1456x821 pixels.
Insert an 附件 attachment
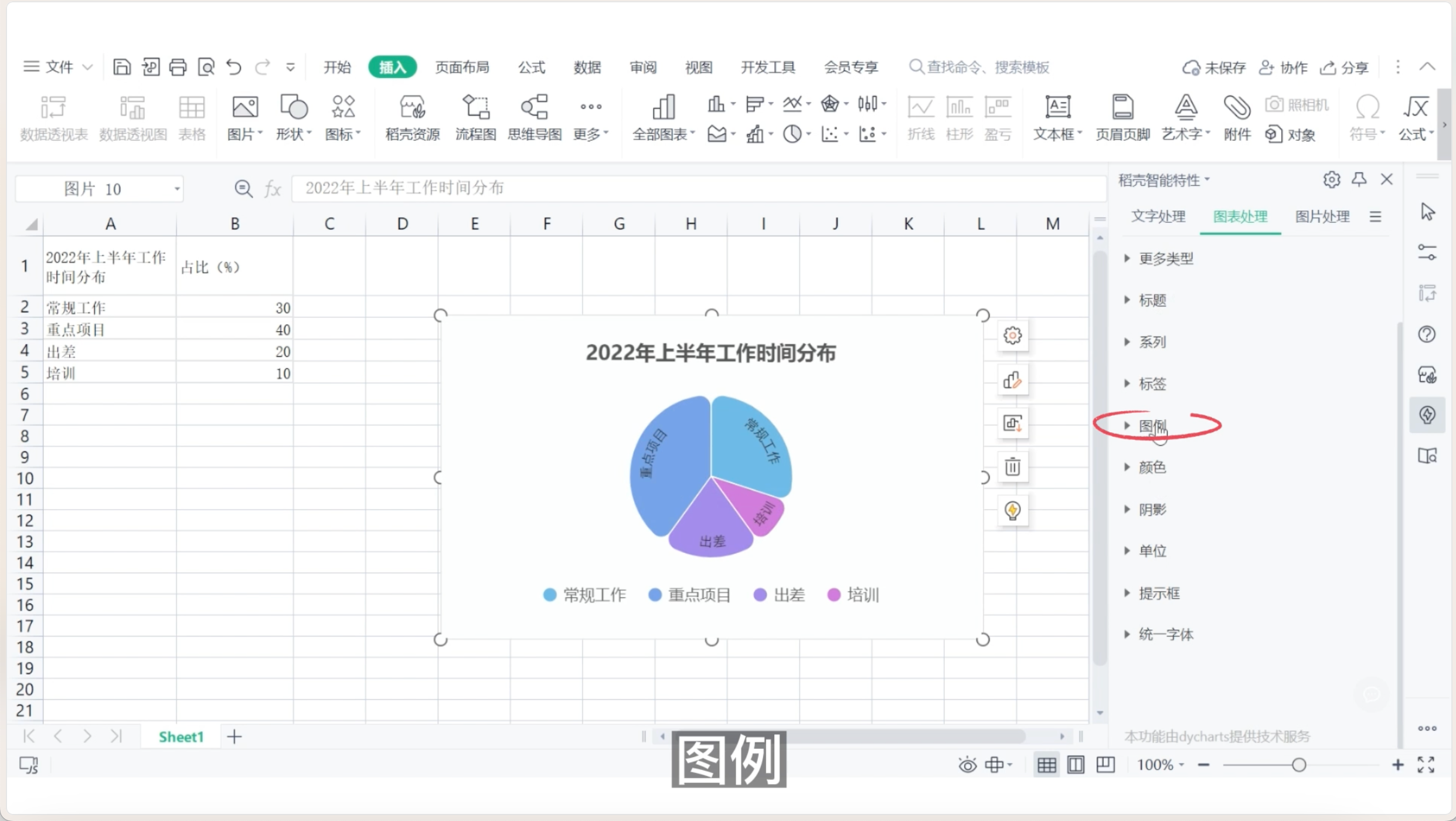[1237, 118]
